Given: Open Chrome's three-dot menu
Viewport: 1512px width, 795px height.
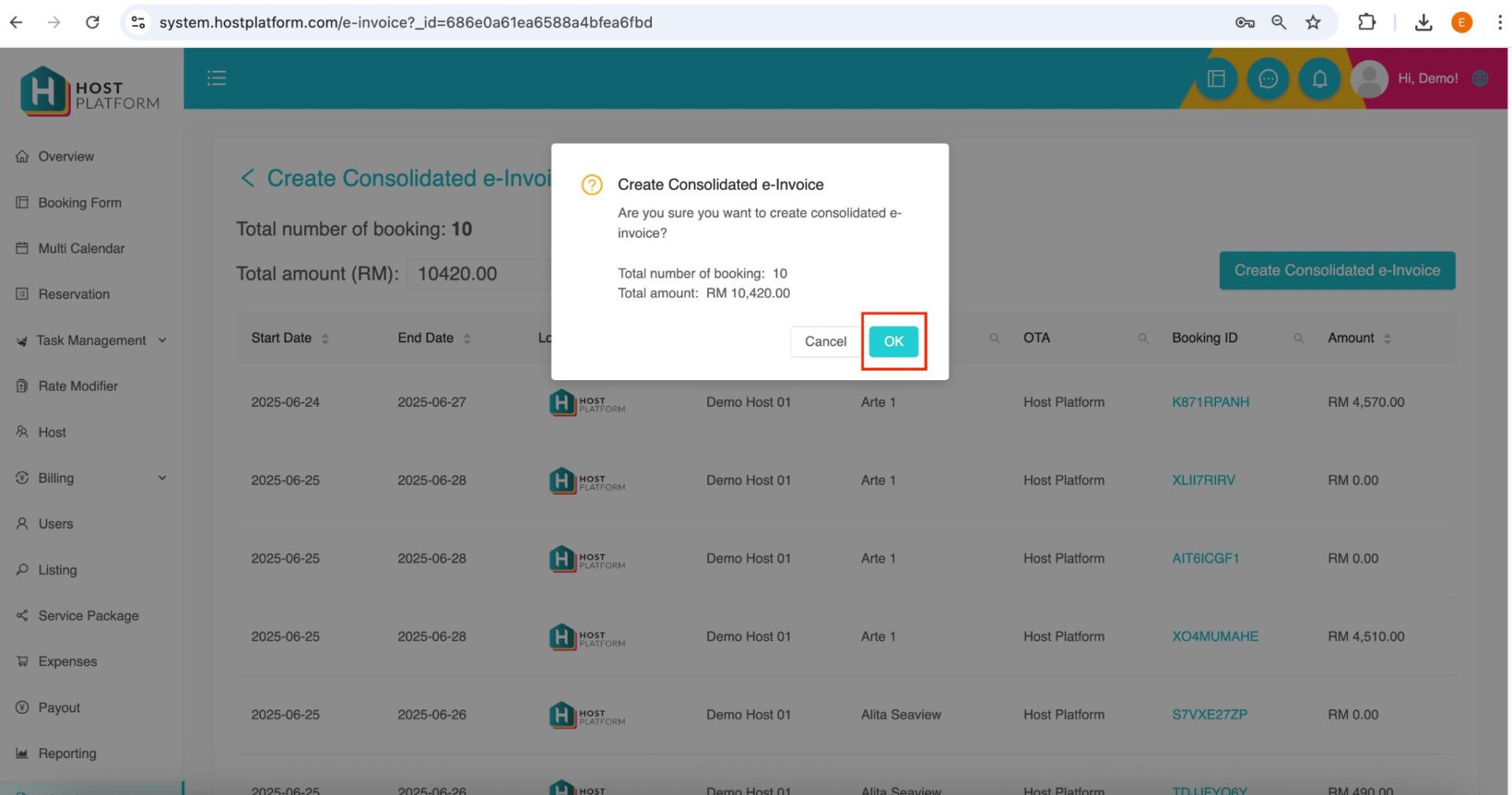Looking at the screenshot, I should 1499,22.
